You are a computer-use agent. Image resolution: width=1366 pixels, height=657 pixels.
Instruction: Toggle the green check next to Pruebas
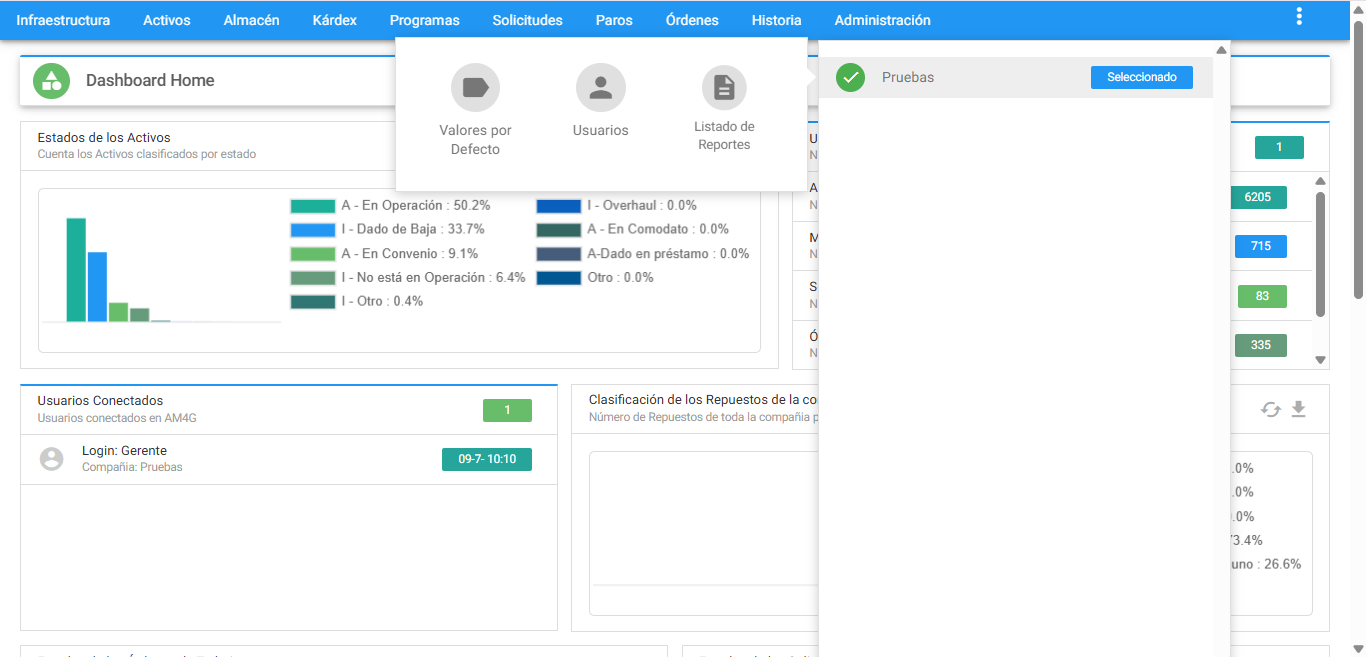coord(850,77)
